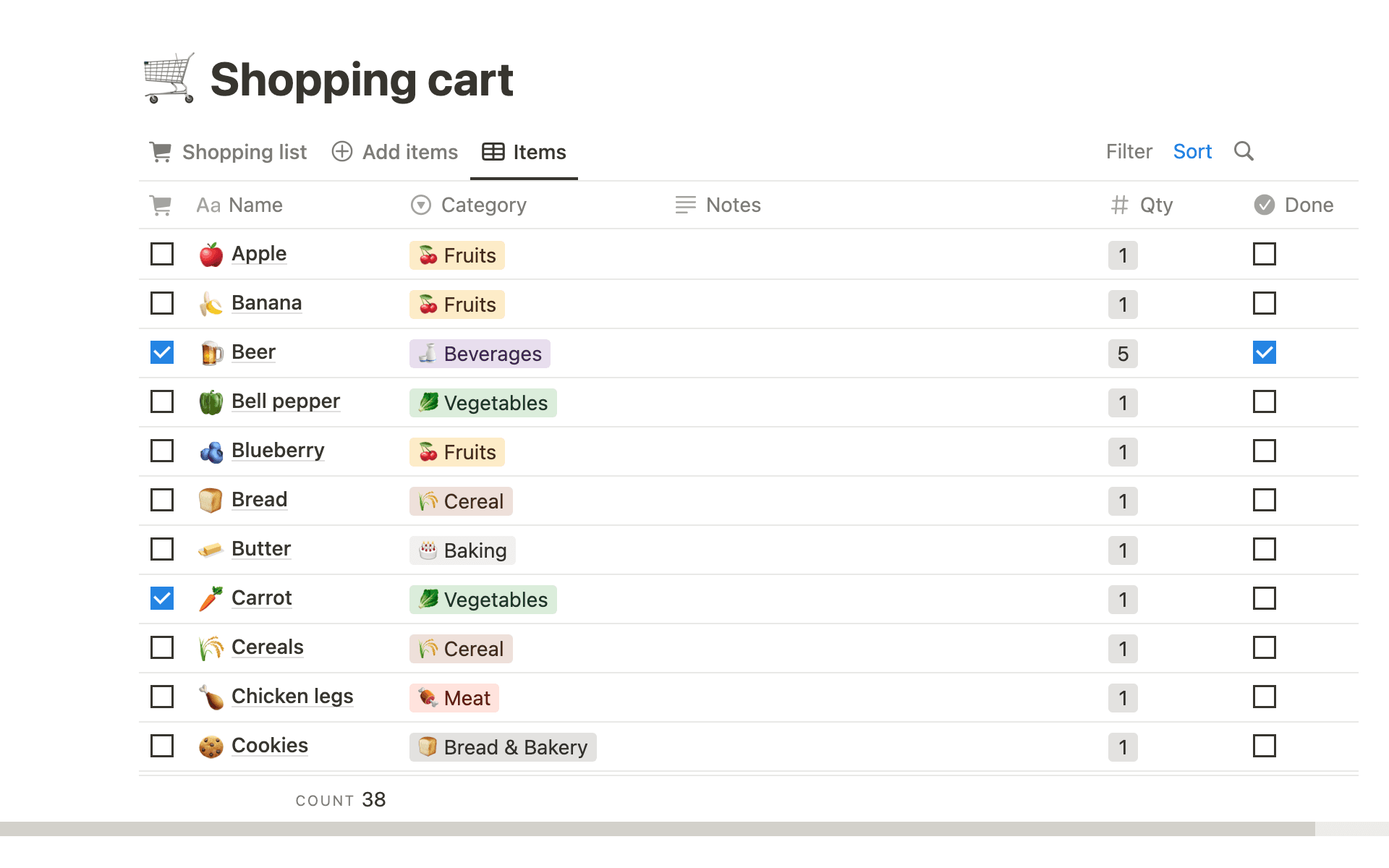The height and width of the screenshot is (868, 1389).
Task: Check the checkbox on the Apple row
Action: coord(161,254)
